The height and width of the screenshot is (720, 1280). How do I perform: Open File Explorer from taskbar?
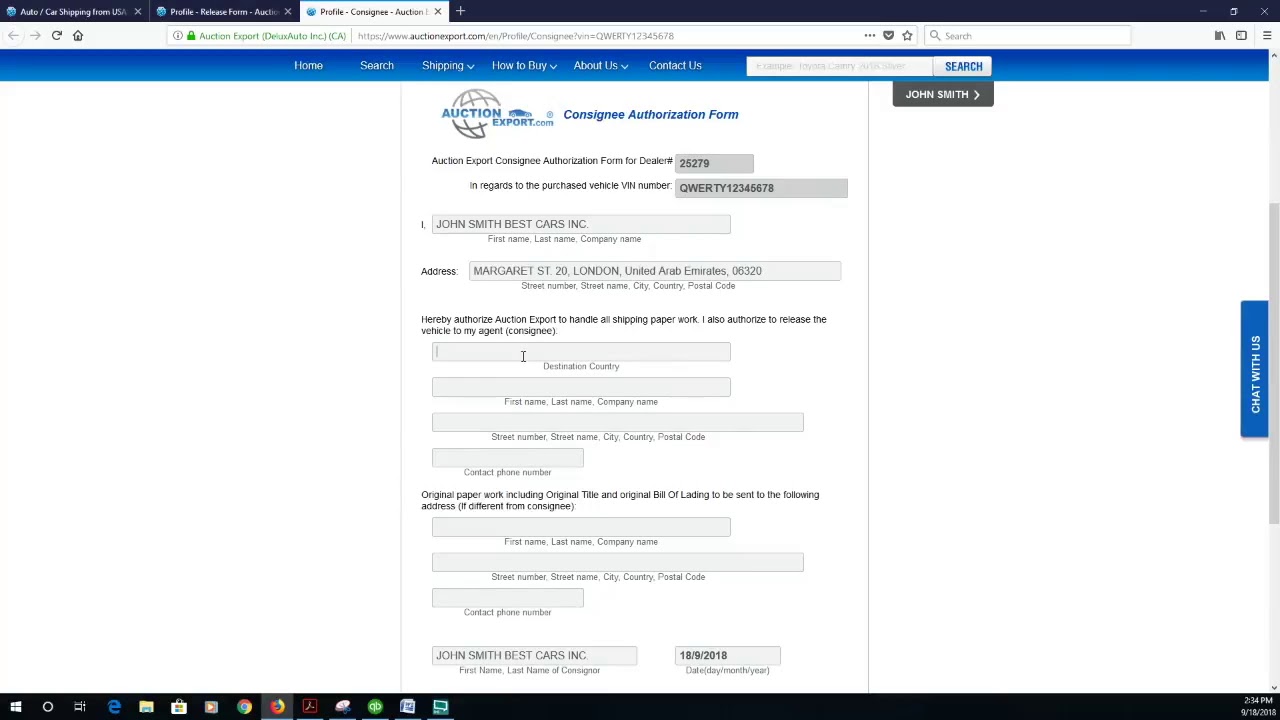[x=146, y=707]
